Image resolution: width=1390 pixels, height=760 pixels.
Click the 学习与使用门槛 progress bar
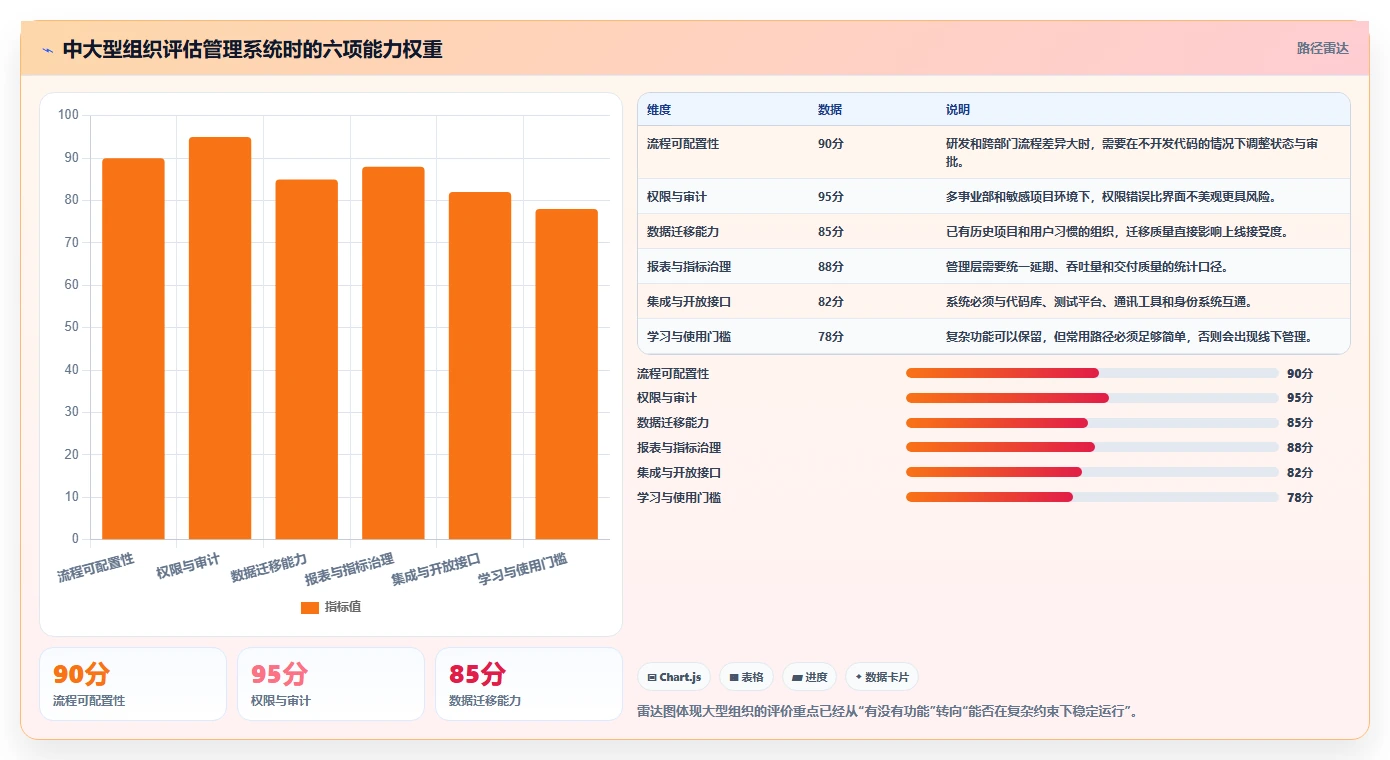1092,497
